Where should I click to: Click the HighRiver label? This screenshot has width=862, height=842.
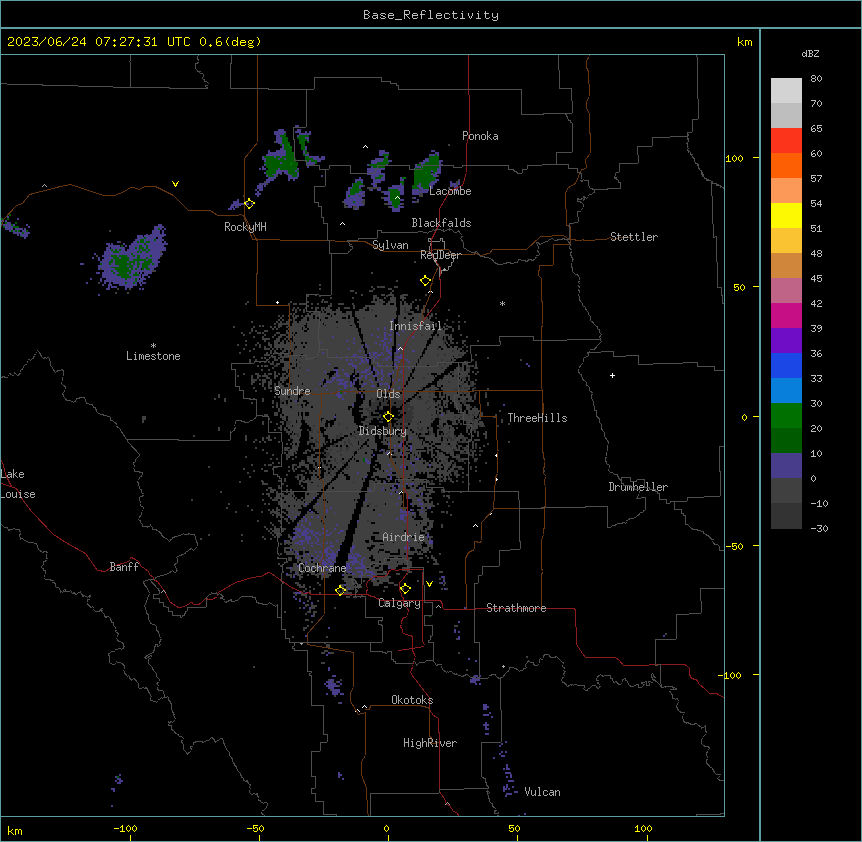coord(430,743)
